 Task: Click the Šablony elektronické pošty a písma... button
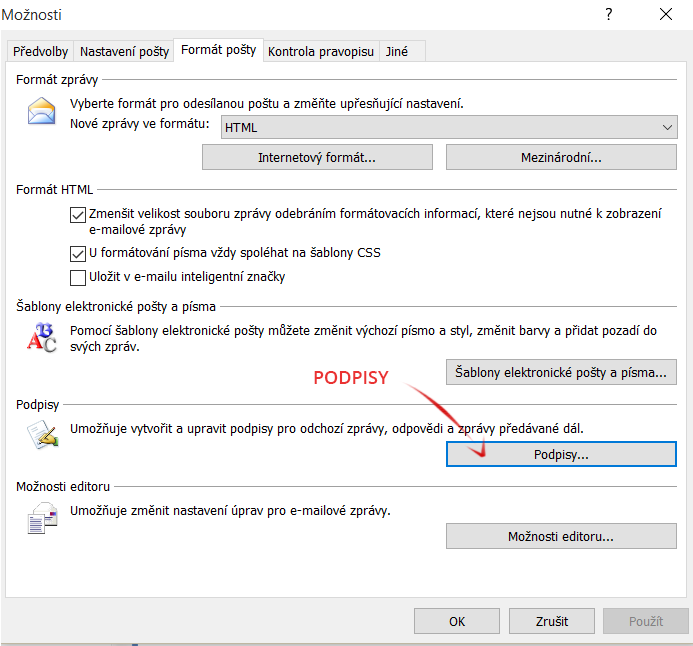(561, 372)
